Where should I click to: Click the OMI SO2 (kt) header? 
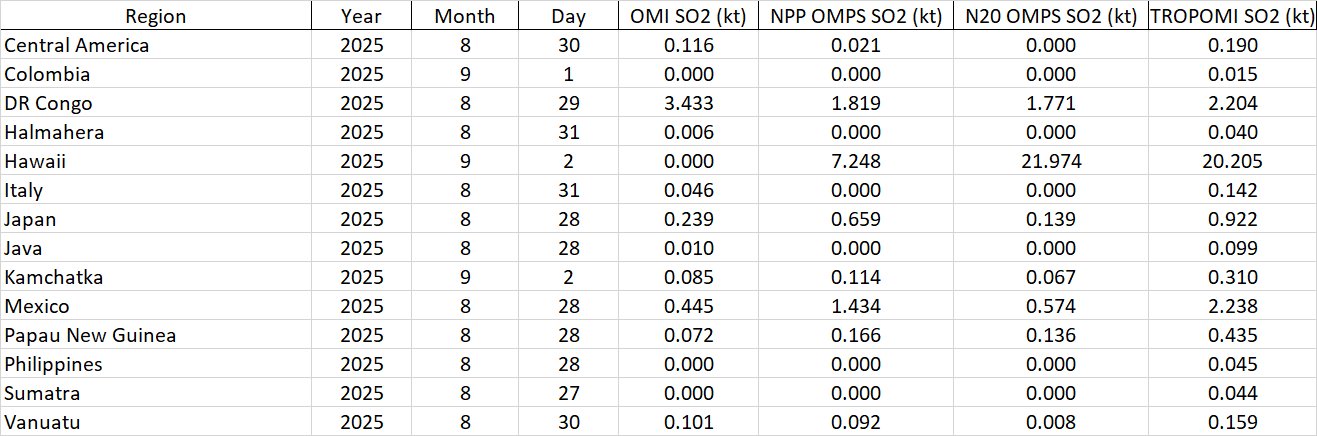pos(688,16)
